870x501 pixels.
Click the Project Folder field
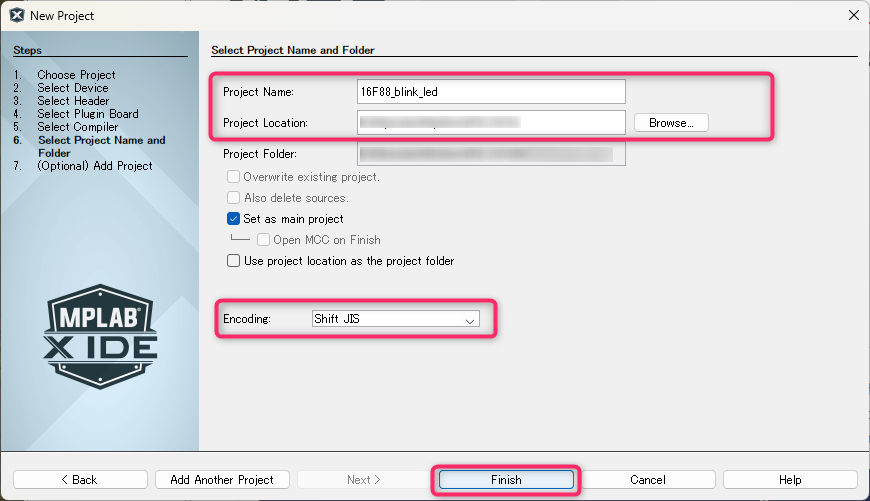click(x=491, y=154)
